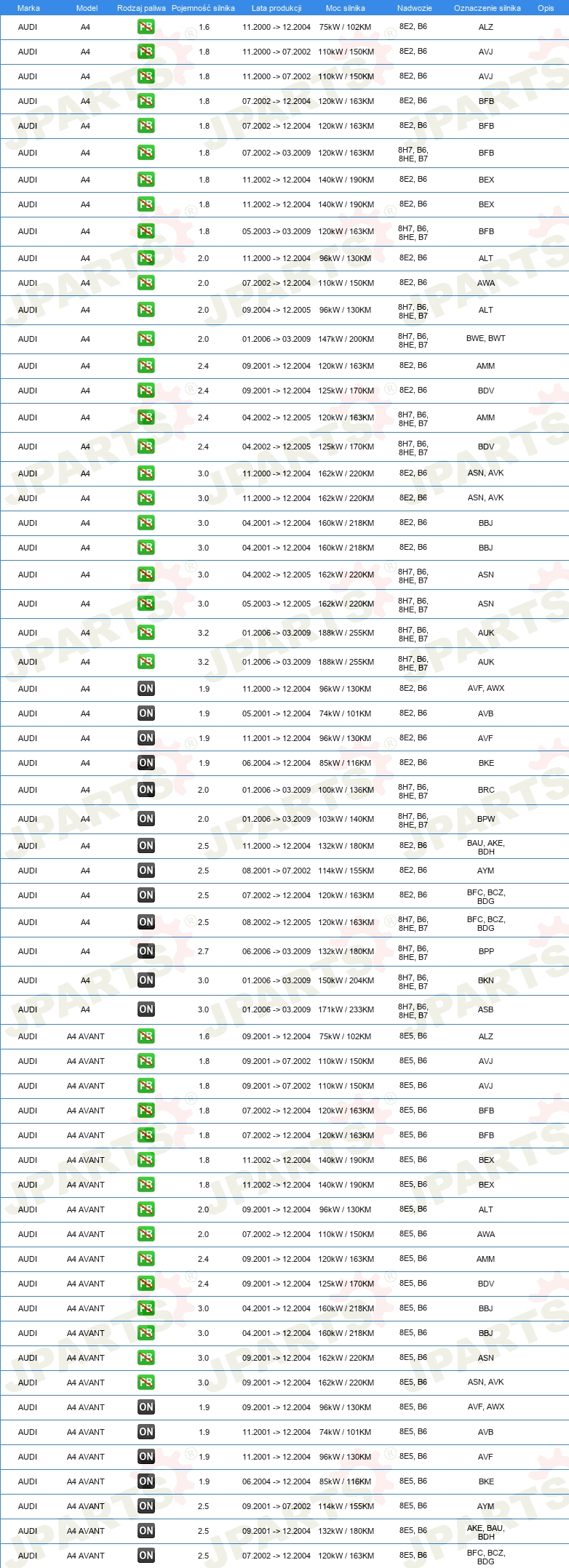Screen dimensions: 569x1568
Task: Click the petrol icon in the A4 AWA 8E2 row
Action: (x=146, y=283)
